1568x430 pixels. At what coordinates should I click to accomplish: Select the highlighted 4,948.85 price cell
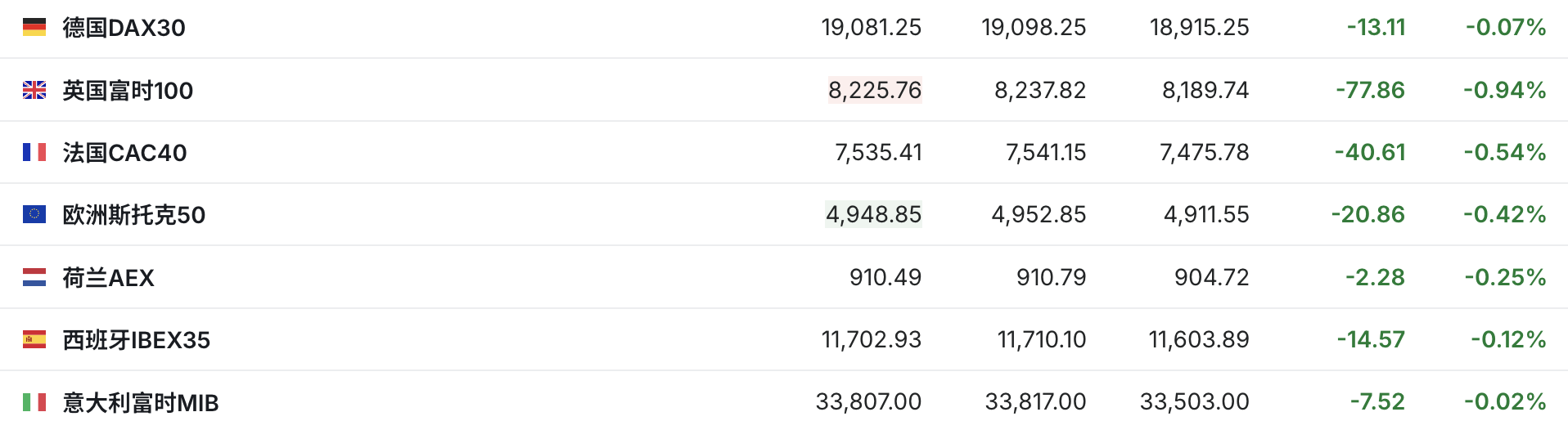click(x=873, y=214)
